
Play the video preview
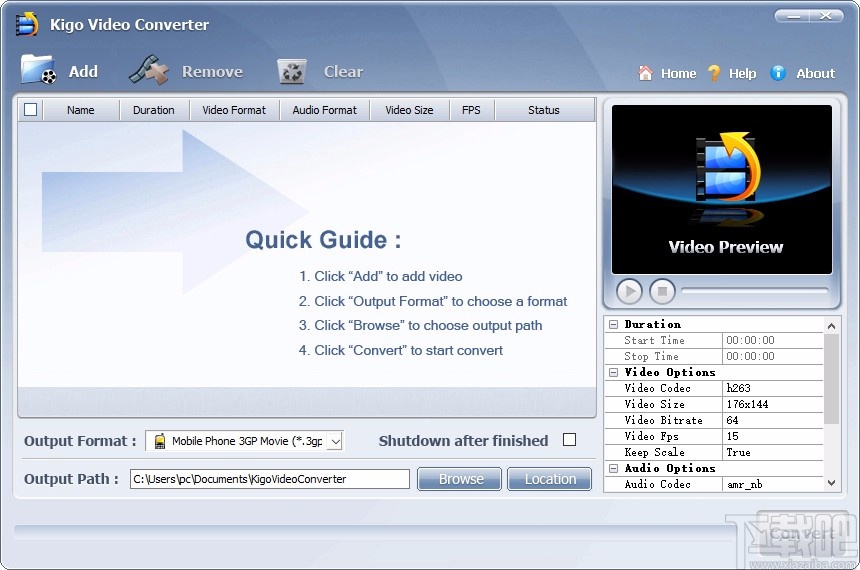click(629, 291)
